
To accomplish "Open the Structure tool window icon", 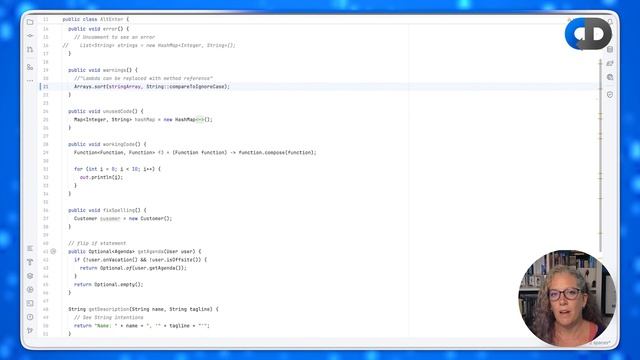I will coord(30,67).
